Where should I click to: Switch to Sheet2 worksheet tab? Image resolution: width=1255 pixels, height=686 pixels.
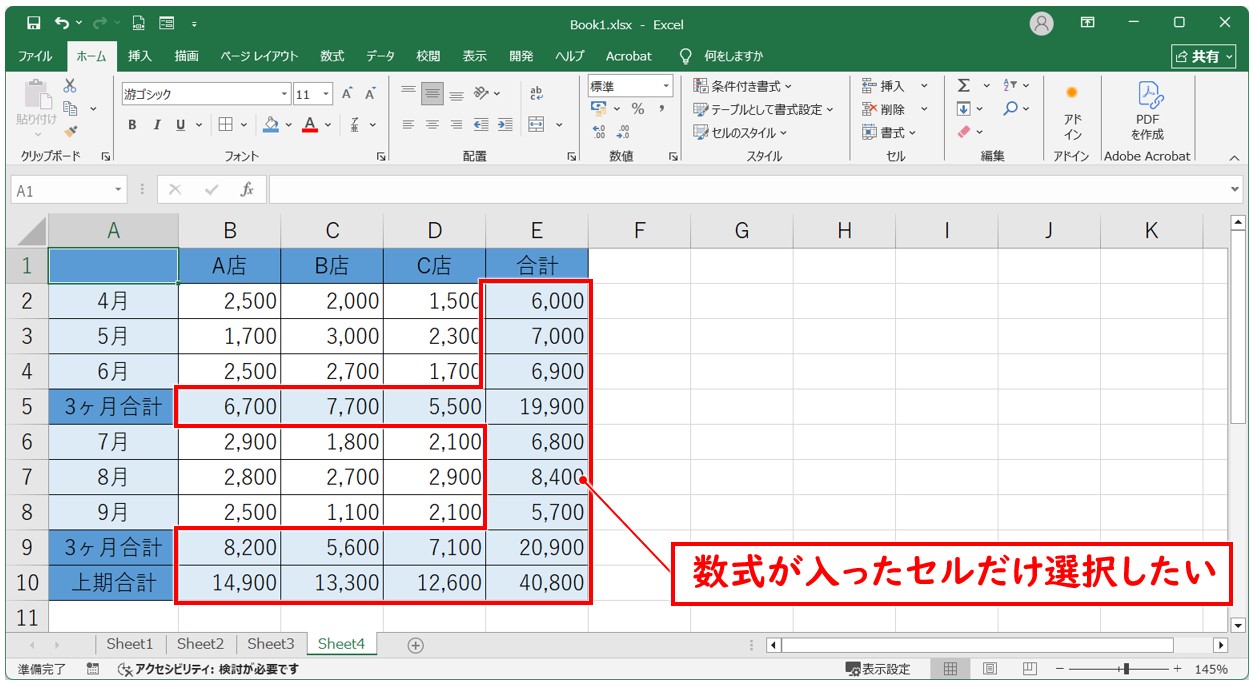click(x=200, y=644)
